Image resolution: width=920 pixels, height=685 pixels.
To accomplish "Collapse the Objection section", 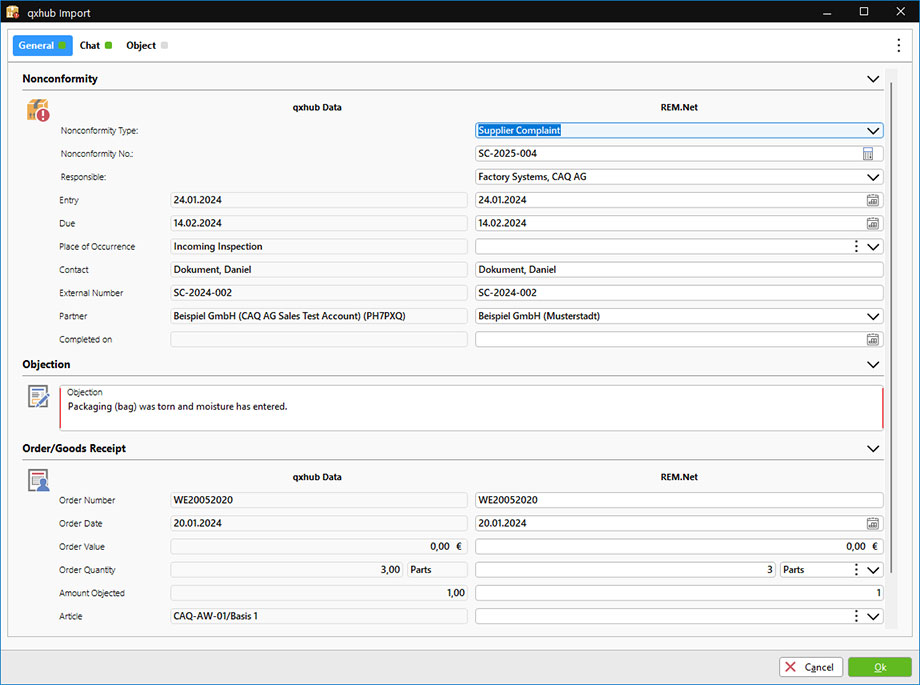I will pyautogui.click(x=873, y=365).
